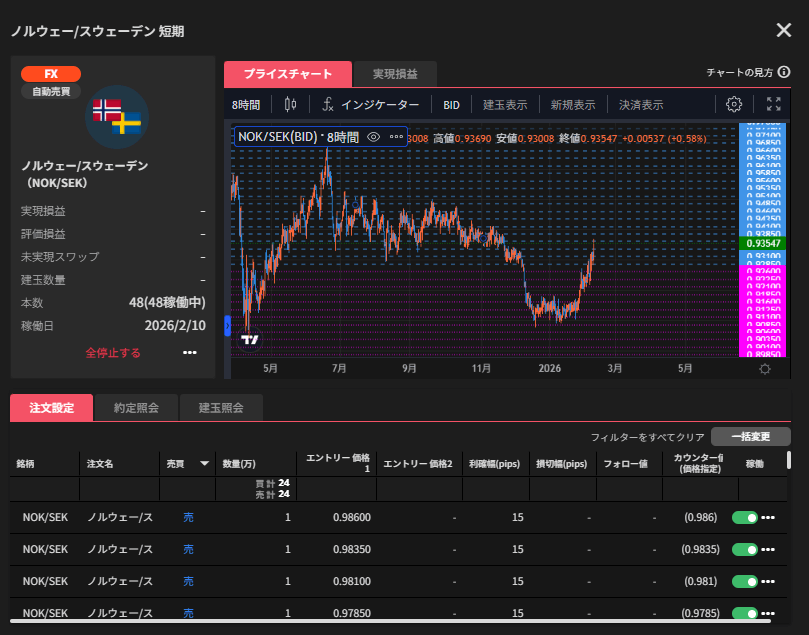
Task: Open the NOK/SEK chart legend more menu
Action: click(x=397, y=137)
